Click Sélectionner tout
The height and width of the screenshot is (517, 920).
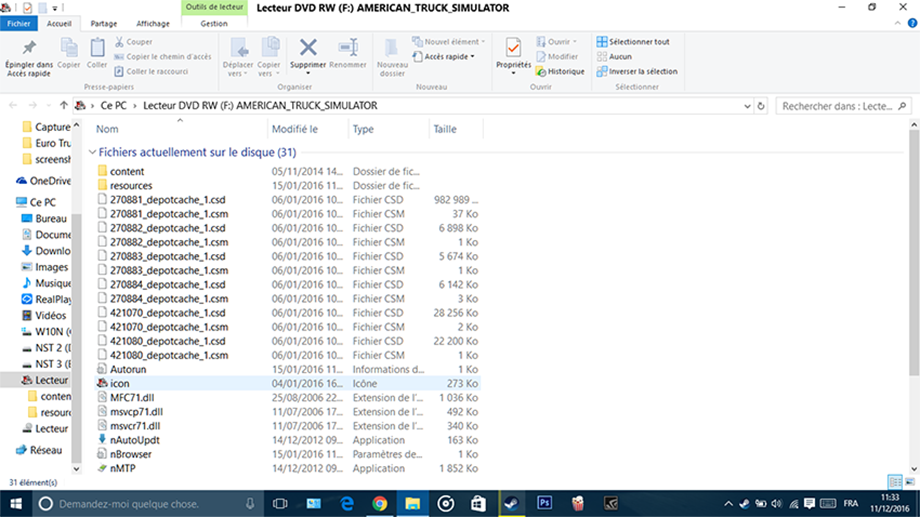click(x=633, y=42)
